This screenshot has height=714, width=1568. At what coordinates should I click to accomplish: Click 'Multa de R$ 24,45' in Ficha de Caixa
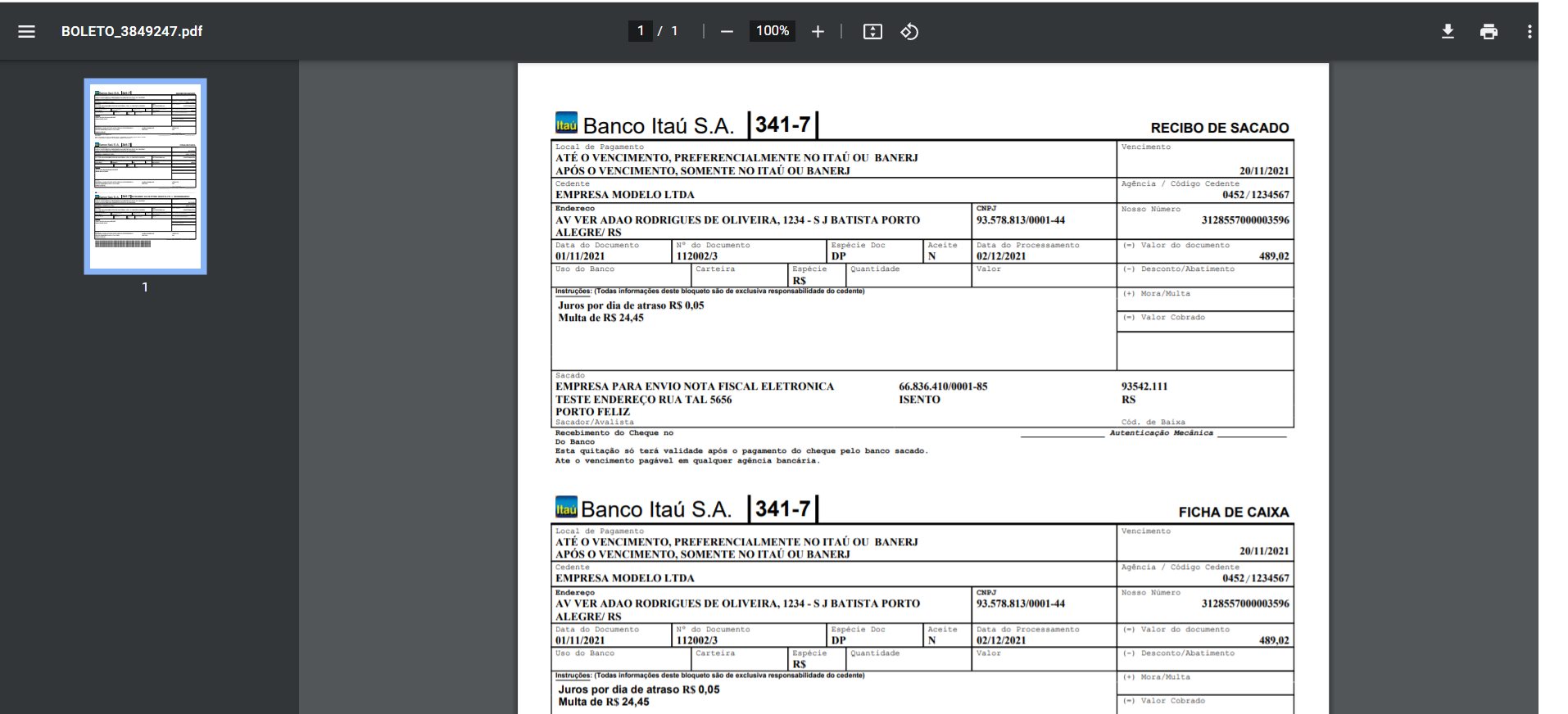[x=604, y=702]
